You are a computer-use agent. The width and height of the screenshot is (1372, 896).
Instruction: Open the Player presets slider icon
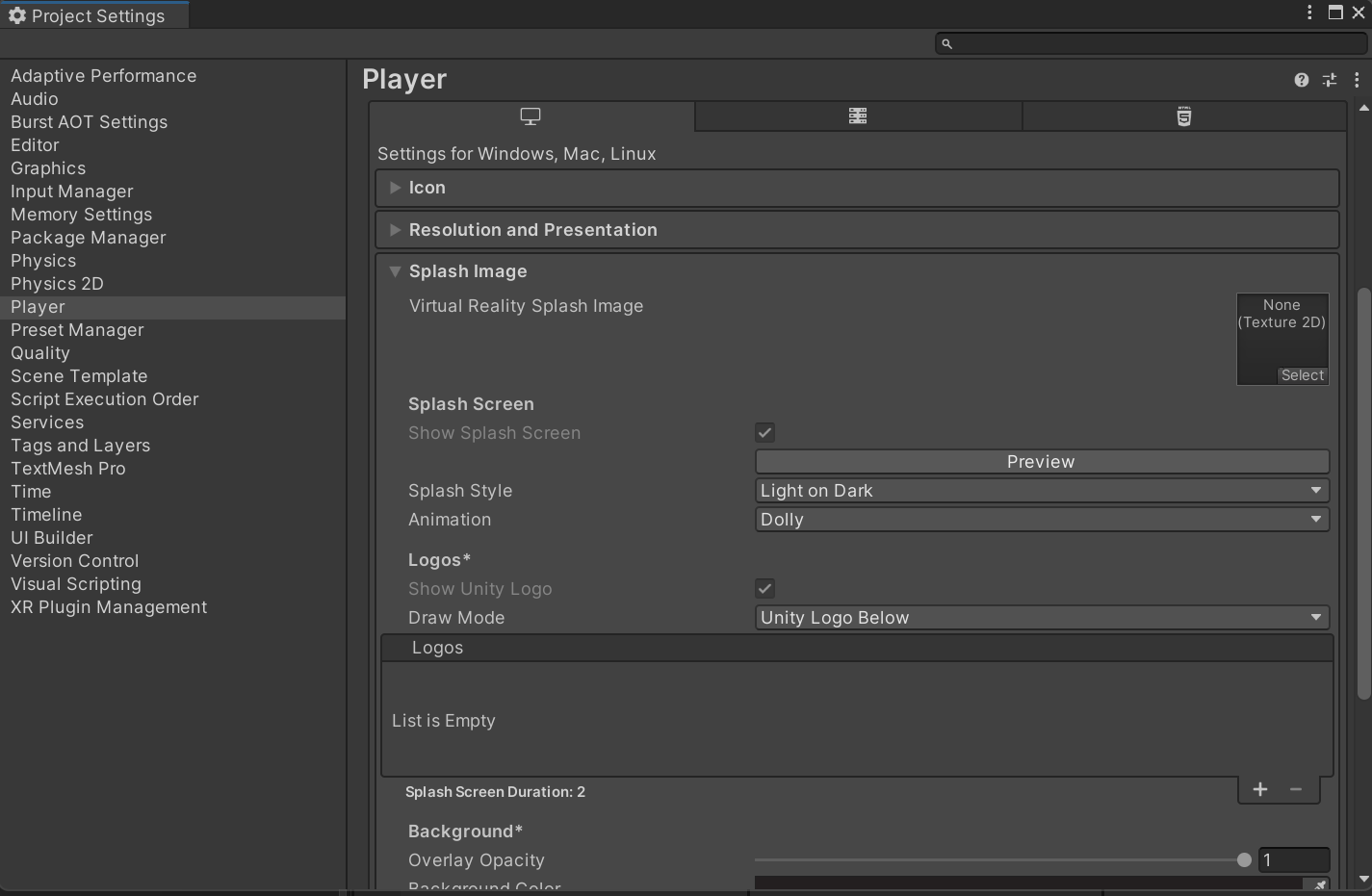[1330, 80]
